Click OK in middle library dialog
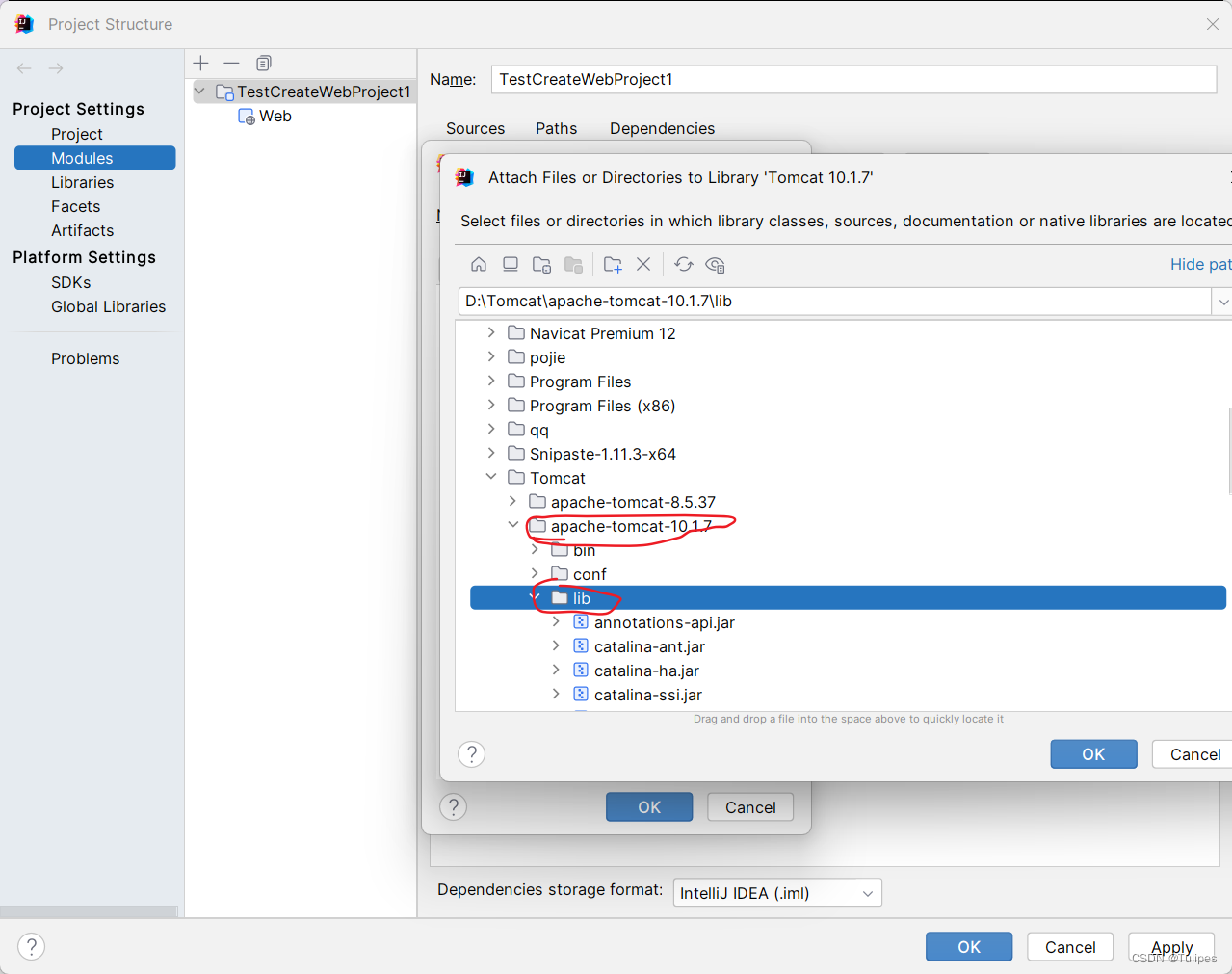Screen dimensions: 1232x974 coord(649,807)
